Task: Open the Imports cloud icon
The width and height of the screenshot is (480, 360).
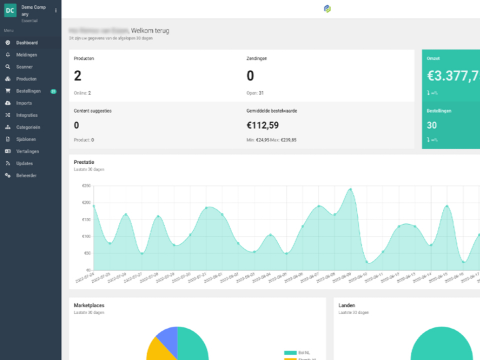Action: [8, 103]
